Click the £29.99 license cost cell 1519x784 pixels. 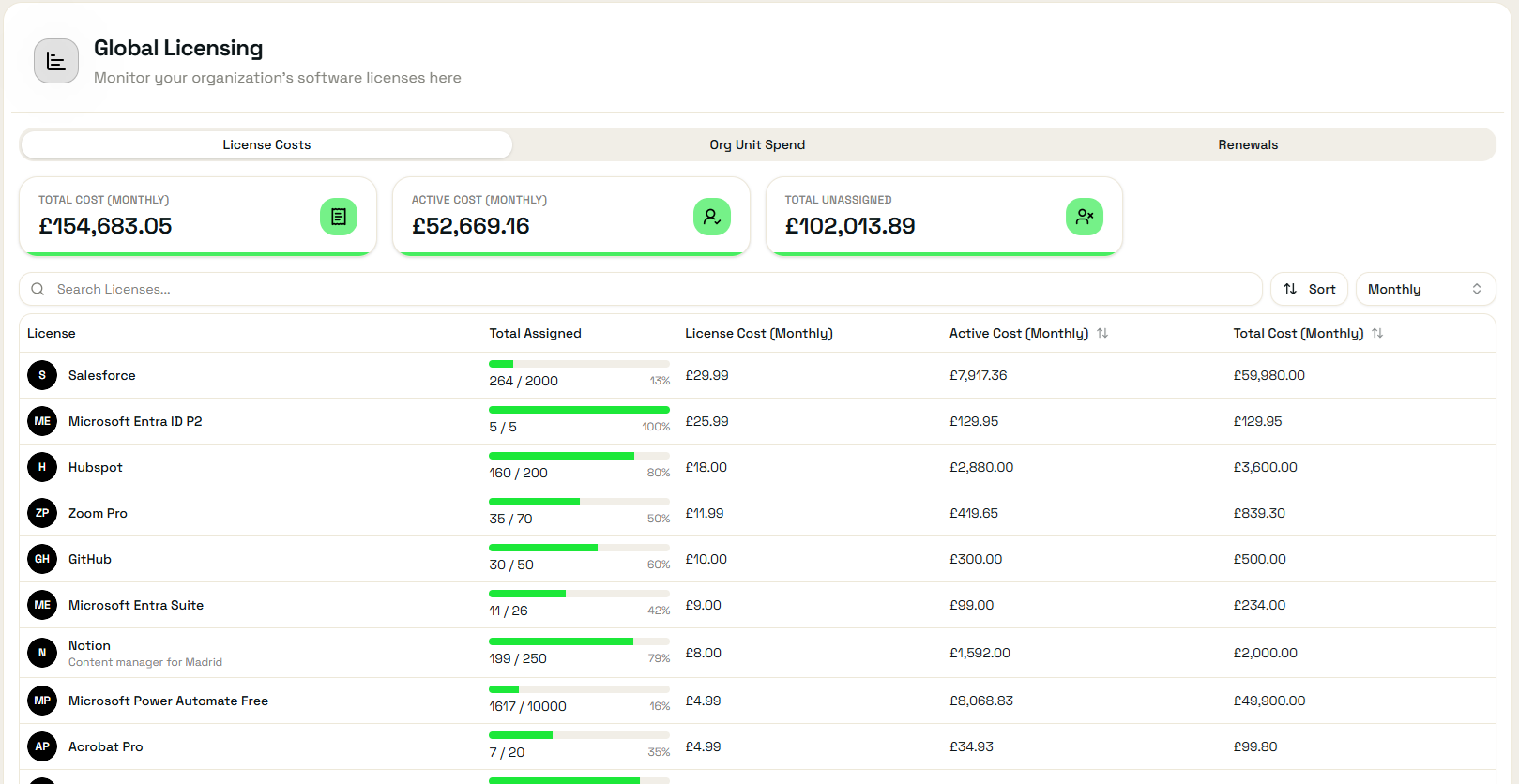click(x=706, y=375)
